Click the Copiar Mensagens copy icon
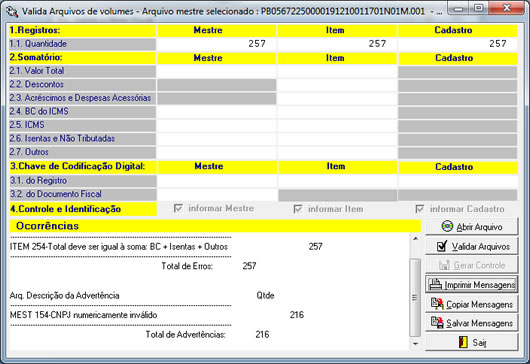This screenshot has height=364, width=530. click(x=437, y=304)
